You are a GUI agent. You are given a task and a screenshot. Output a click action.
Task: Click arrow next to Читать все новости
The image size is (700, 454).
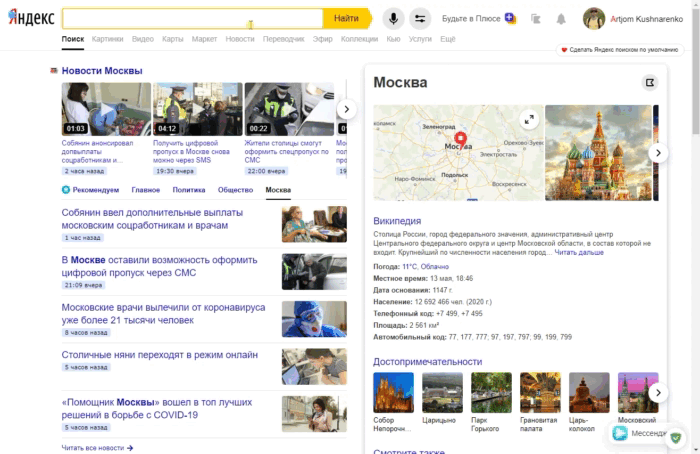click(130, 448)
